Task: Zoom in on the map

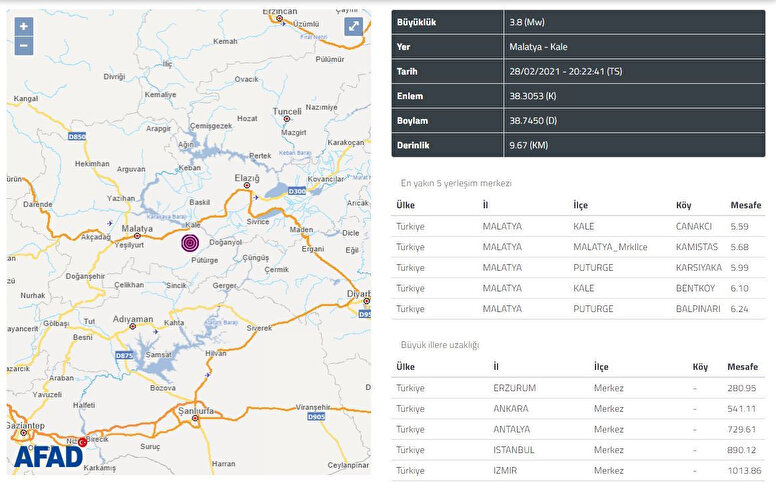Action: [24, 26]
